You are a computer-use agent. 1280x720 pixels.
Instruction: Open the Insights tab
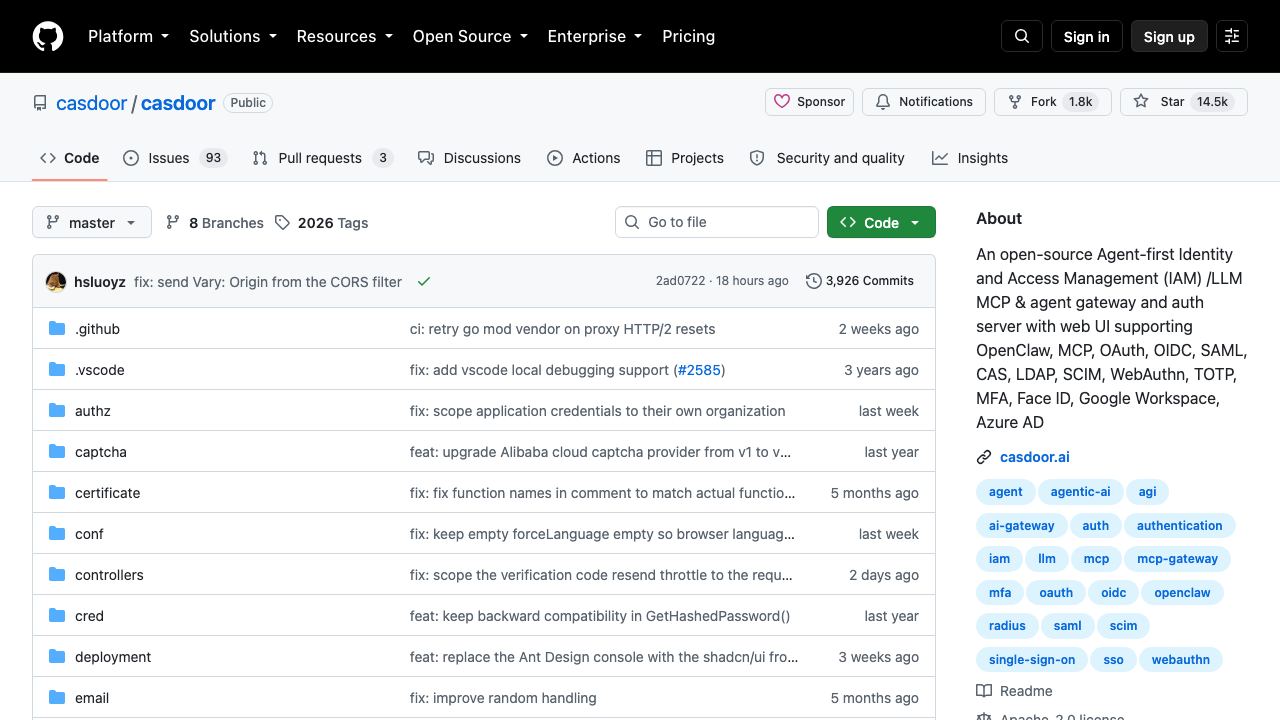[x=970, y=158]
